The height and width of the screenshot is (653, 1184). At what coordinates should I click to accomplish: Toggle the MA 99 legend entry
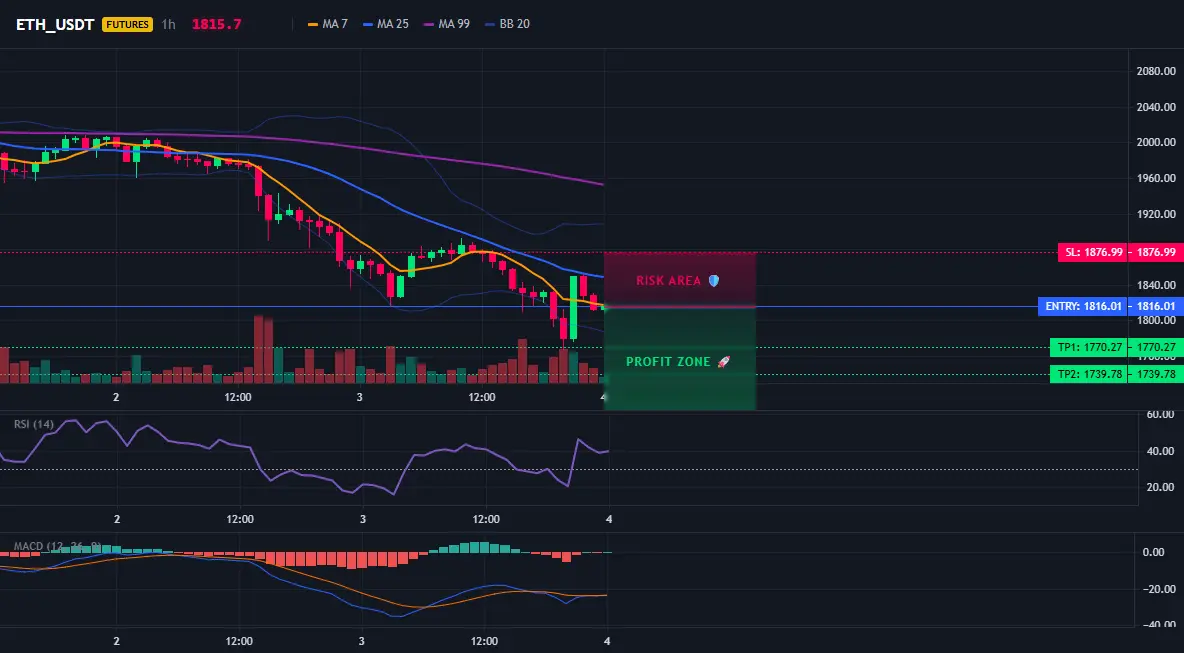pos(447,24)
